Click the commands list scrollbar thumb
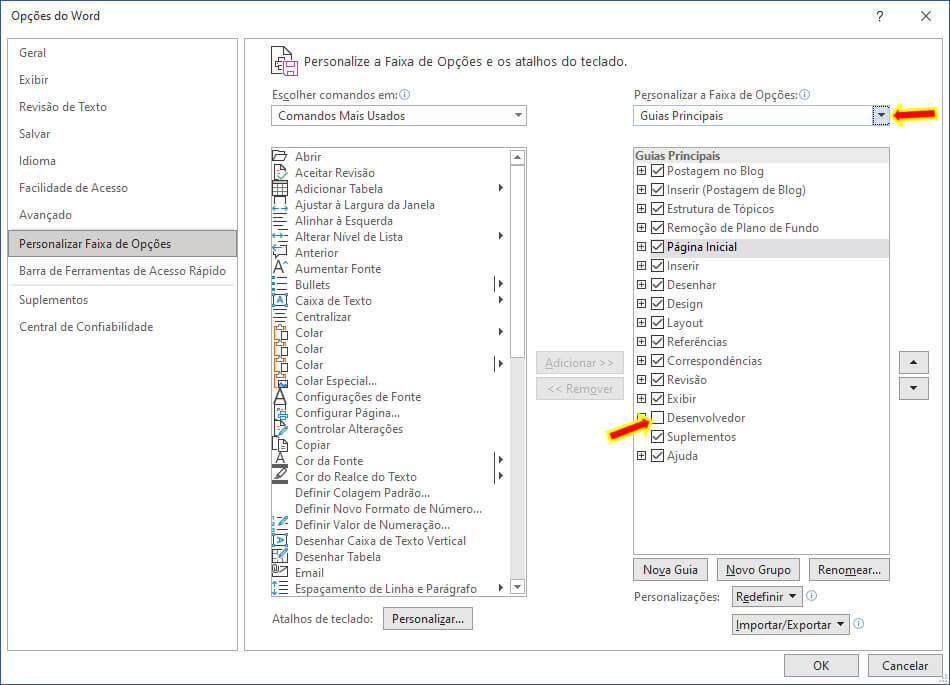 point(517,261)
